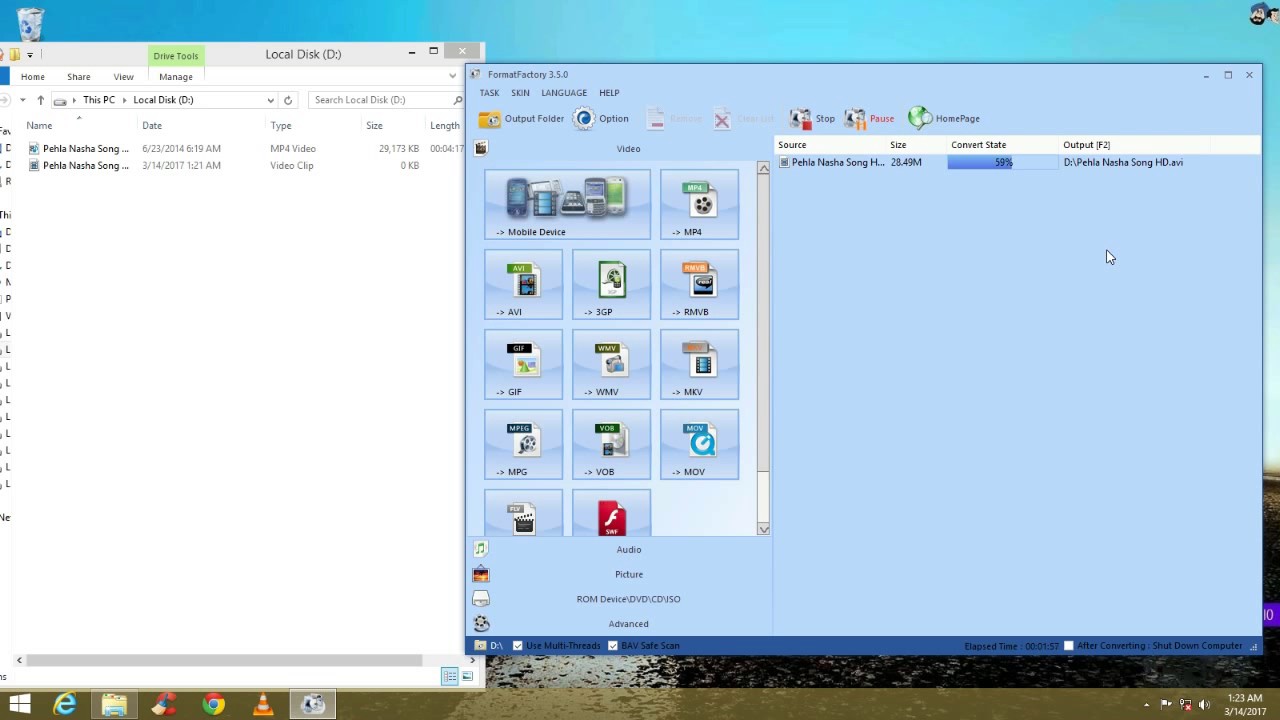
Task: Select the Video Clip Pehla Nasha Song file
Action: tap(245, 165)
